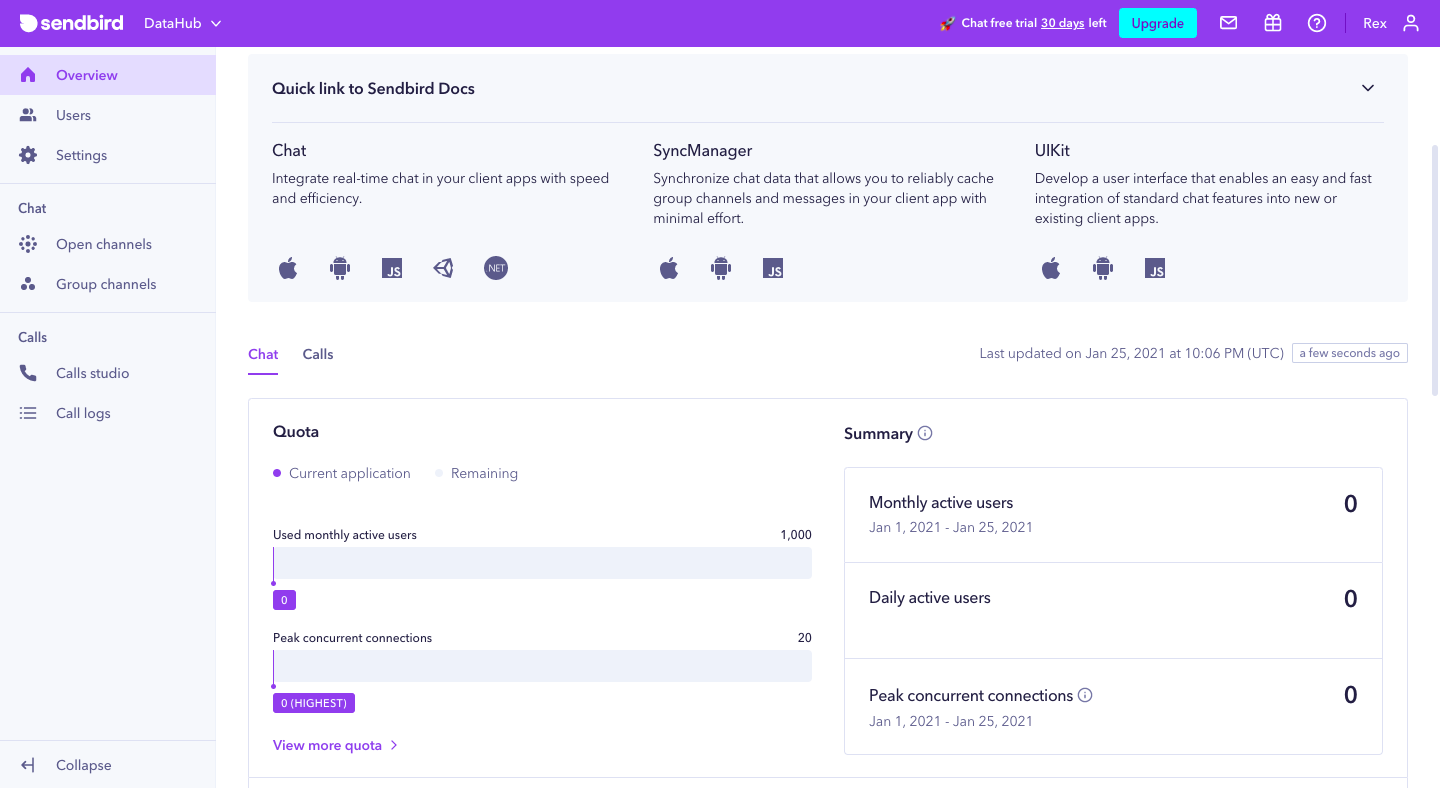Click the Group channels icon

click(x=28, y=284)
